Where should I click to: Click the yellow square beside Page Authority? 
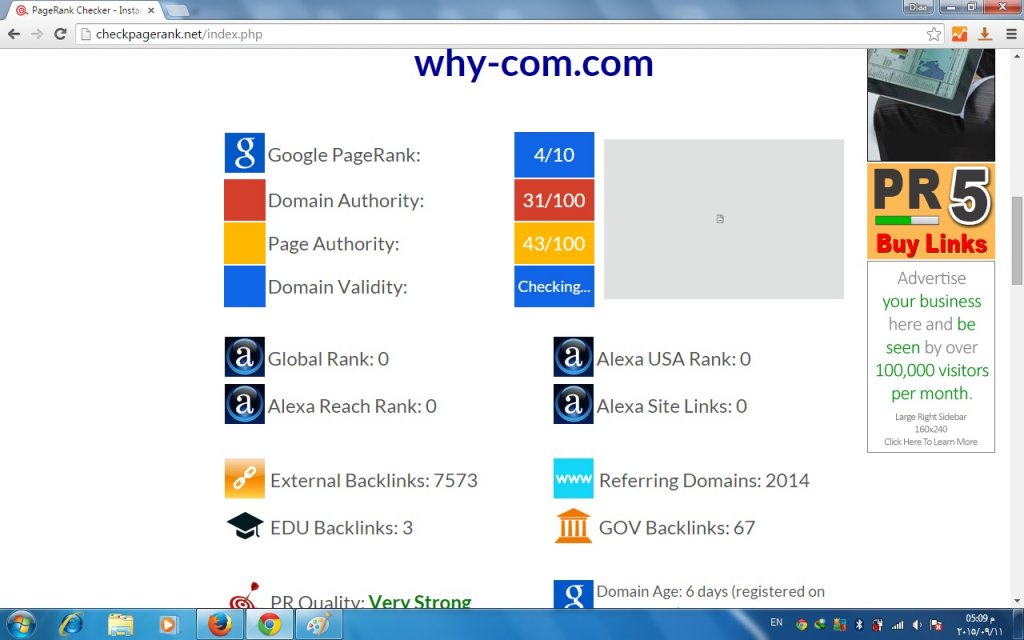[244, 243]
